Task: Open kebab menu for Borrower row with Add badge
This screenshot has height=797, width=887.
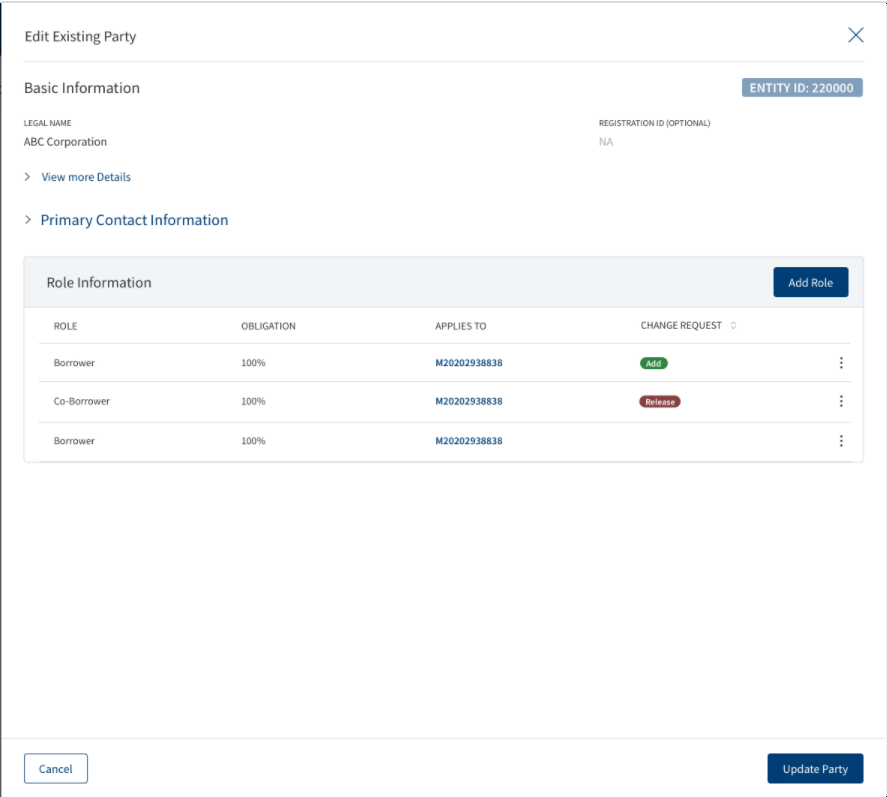Action: (x=841, y=363)
